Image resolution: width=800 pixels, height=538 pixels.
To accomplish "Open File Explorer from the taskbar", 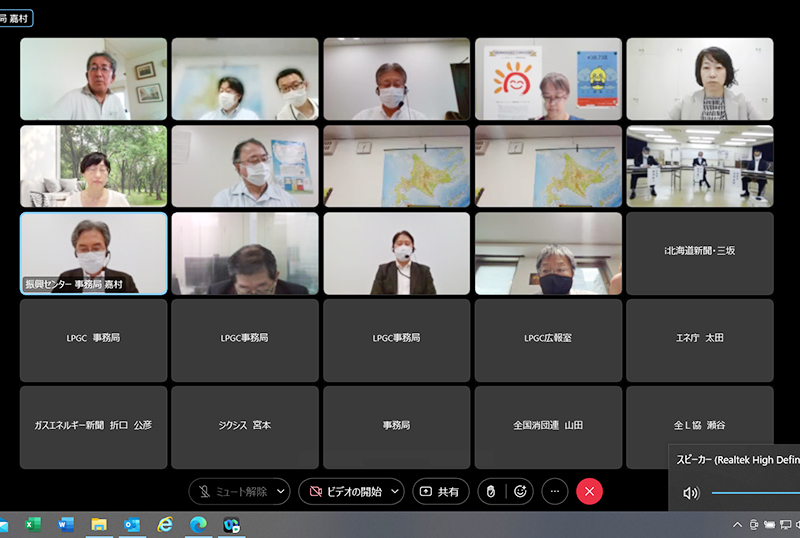I will [x=99, y=524].
